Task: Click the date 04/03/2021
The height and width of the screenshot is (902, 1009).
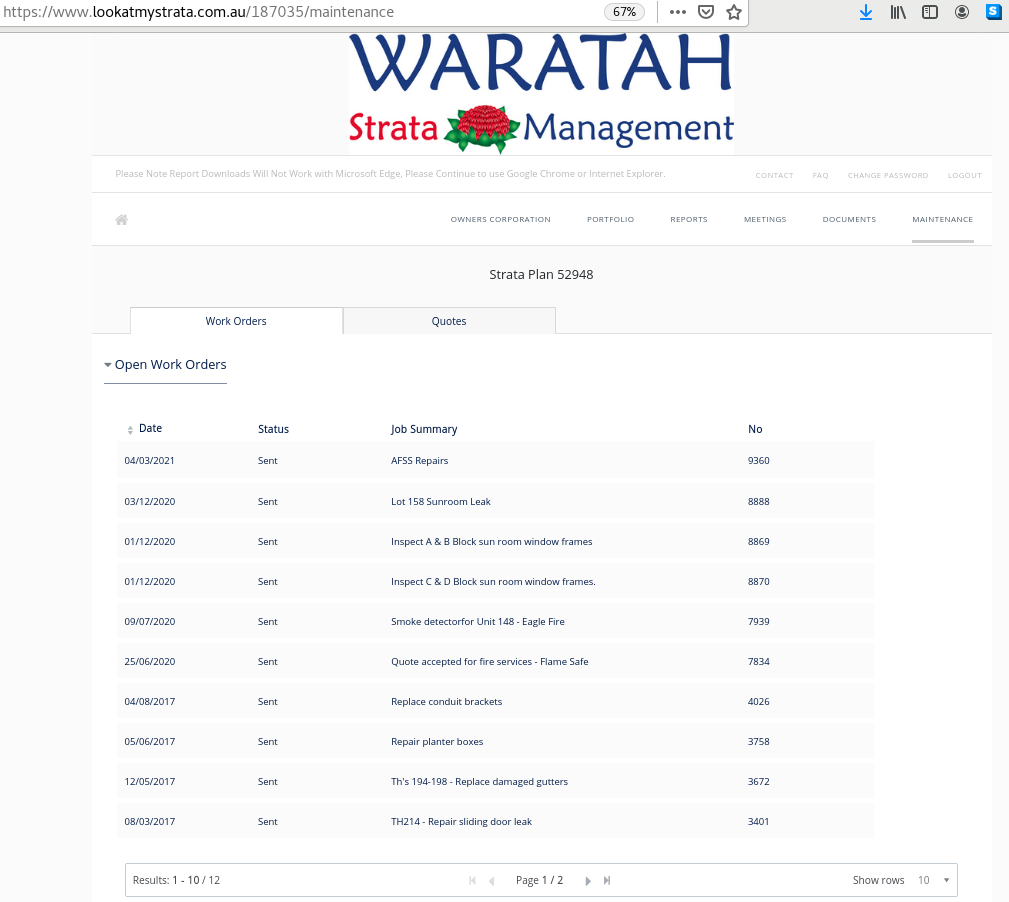Action: coord(149,461)
